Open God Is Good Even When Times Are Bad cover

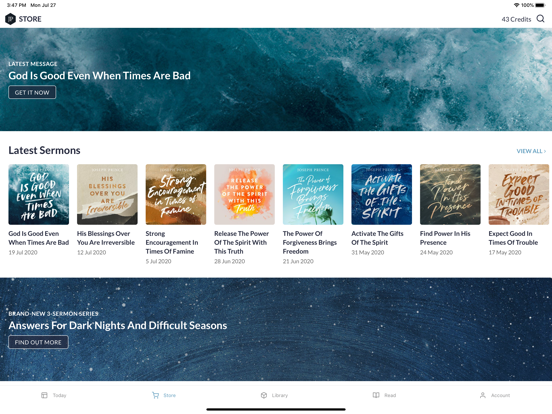39,194
